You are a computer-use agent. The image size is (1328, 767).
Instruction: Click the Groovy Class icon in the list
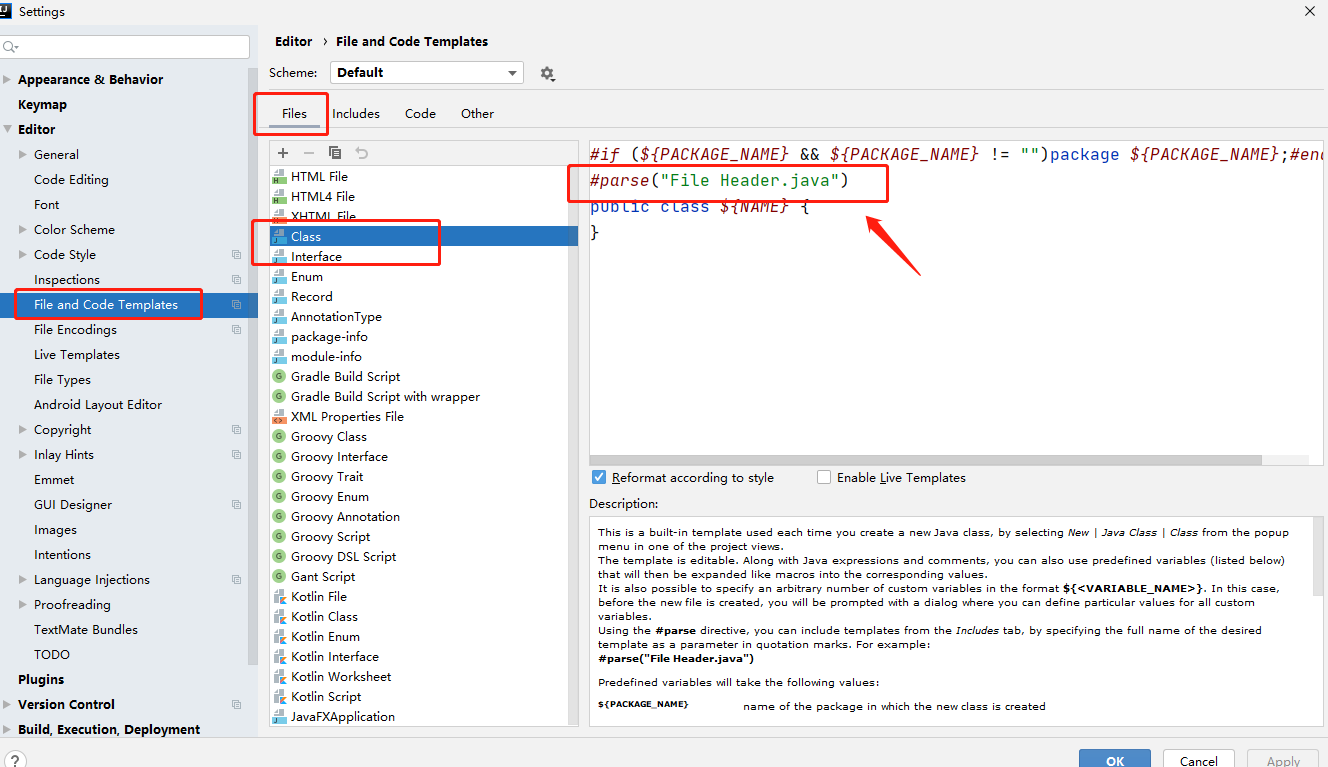pyautogui.click(x=280, y=436)
